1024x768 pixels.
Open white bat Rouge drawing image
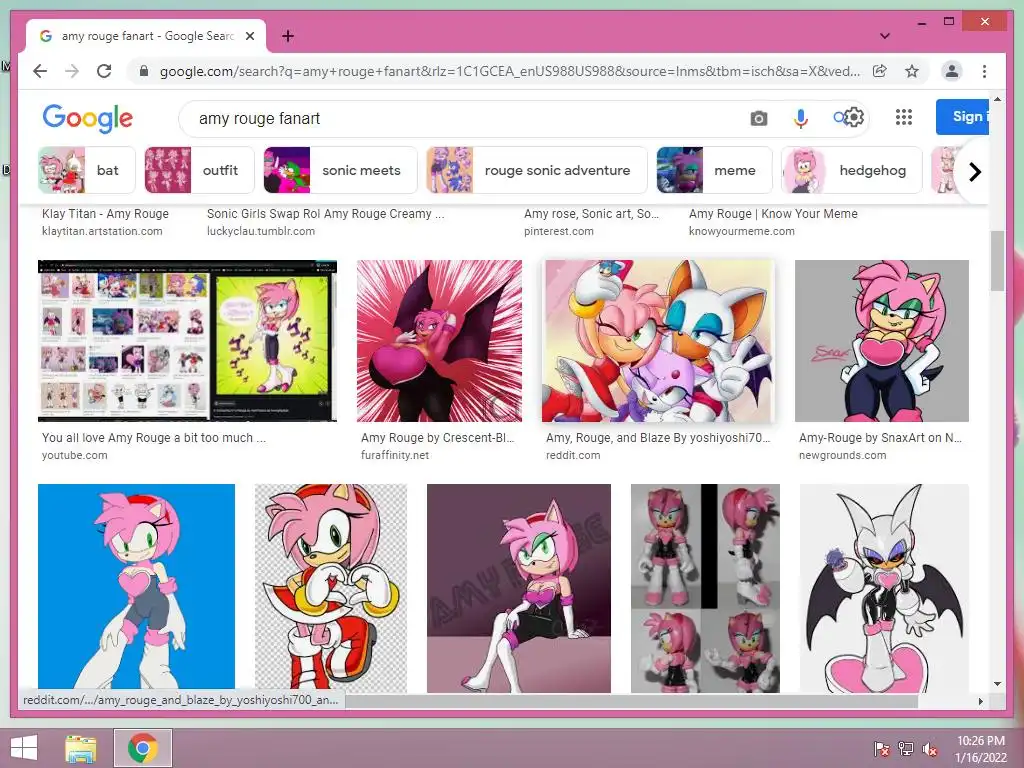click(884, 588)
